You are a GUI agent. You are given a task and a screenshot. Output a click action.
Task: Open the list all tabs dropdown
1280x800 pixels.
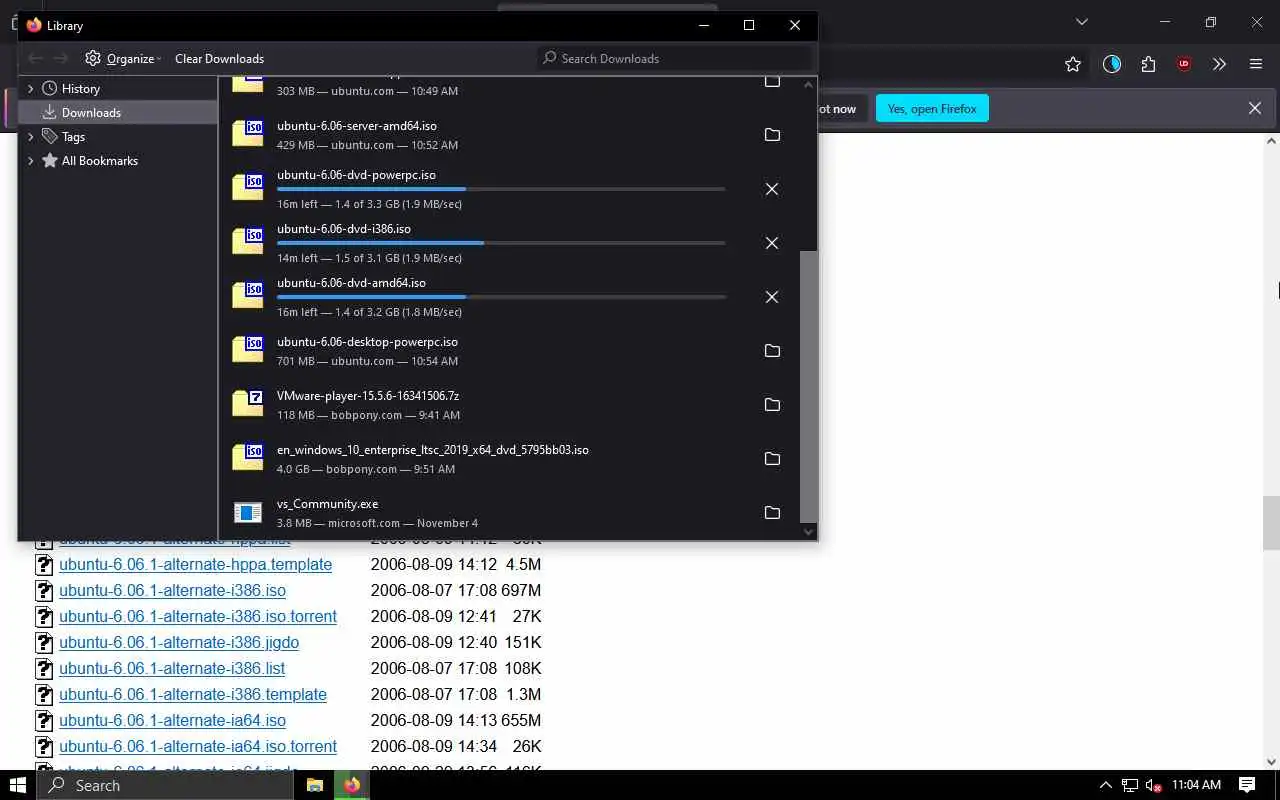pyautogui.click(x=1081, y=22)
